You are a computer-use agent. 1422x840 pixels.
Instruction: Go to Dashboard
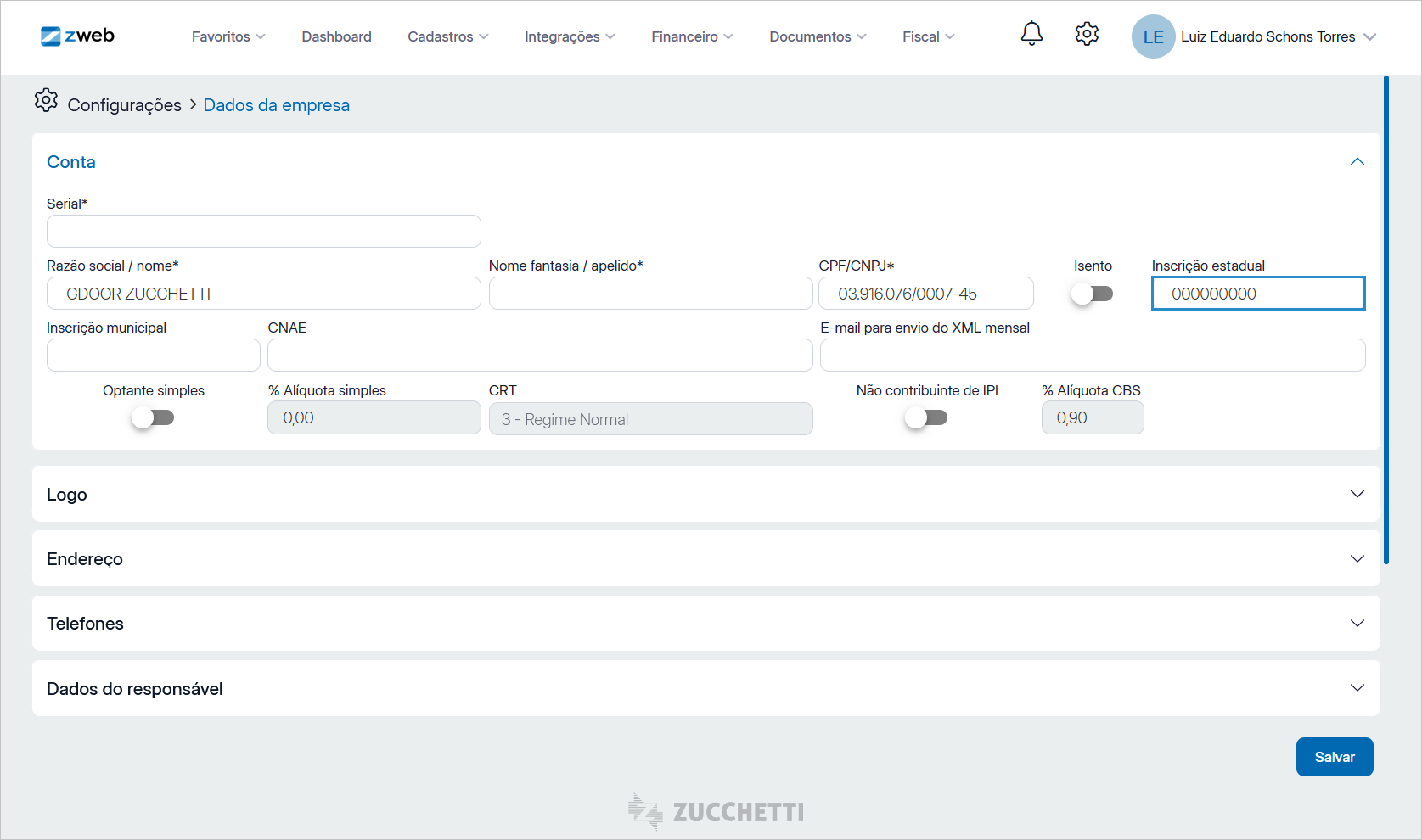[336, 36]
